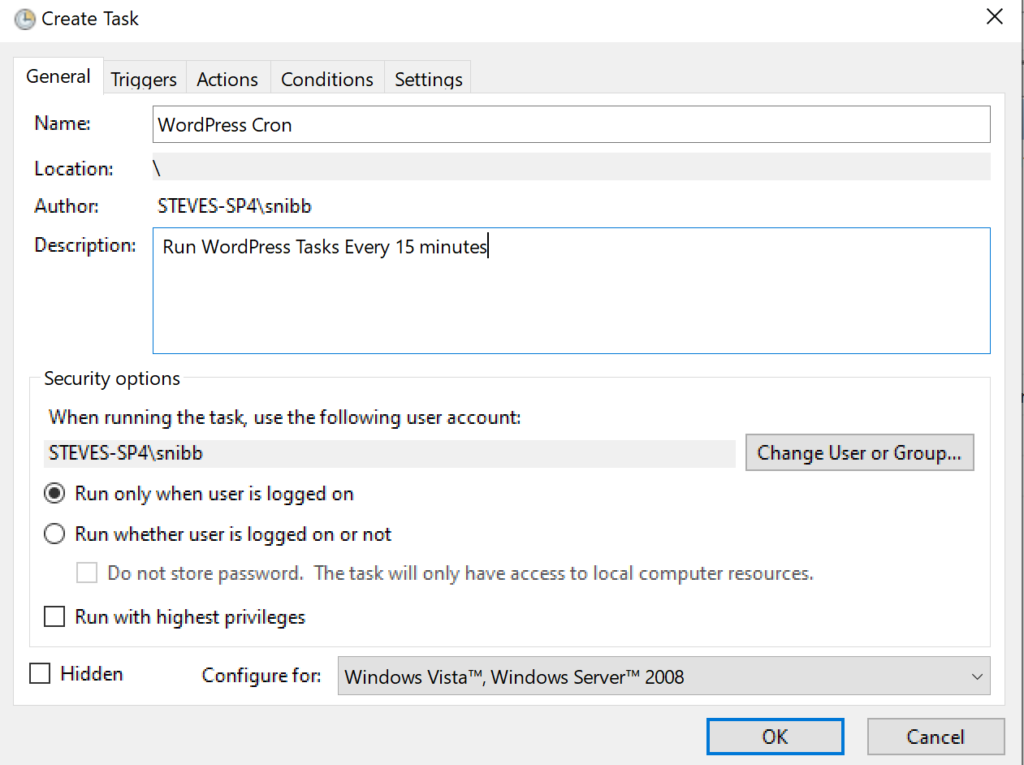Toggle the Hidden checkbox

pyautogui.click(x=40, y=674)
